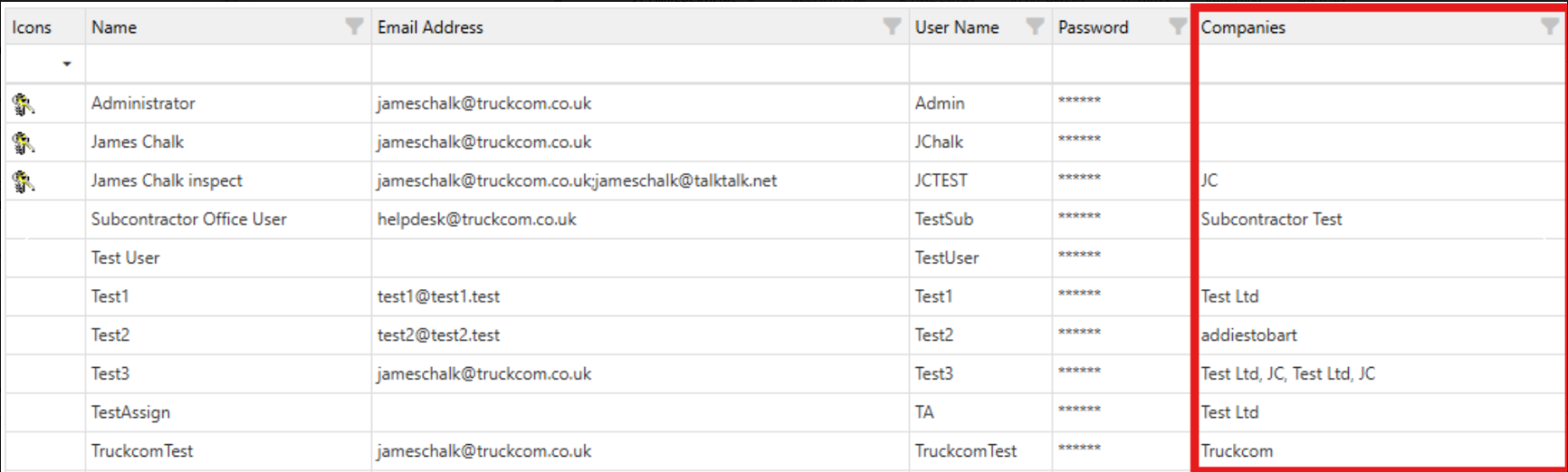Expand the Icons filter dropdown arrow

(x=66, y=65)
